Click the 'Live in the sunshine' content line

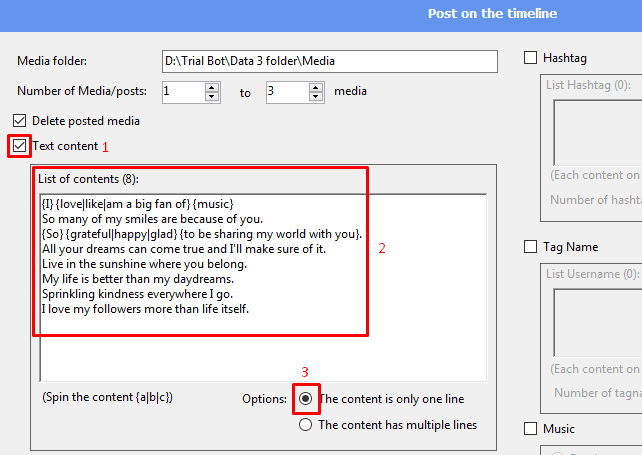144,264
